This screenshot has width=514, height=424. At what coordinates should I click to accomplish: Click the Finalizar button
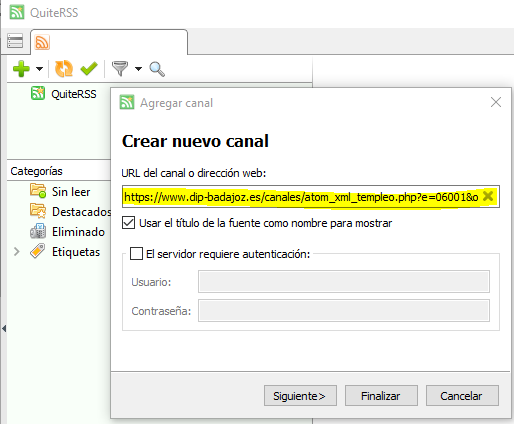pyautogui.click(x=381, y=396)
